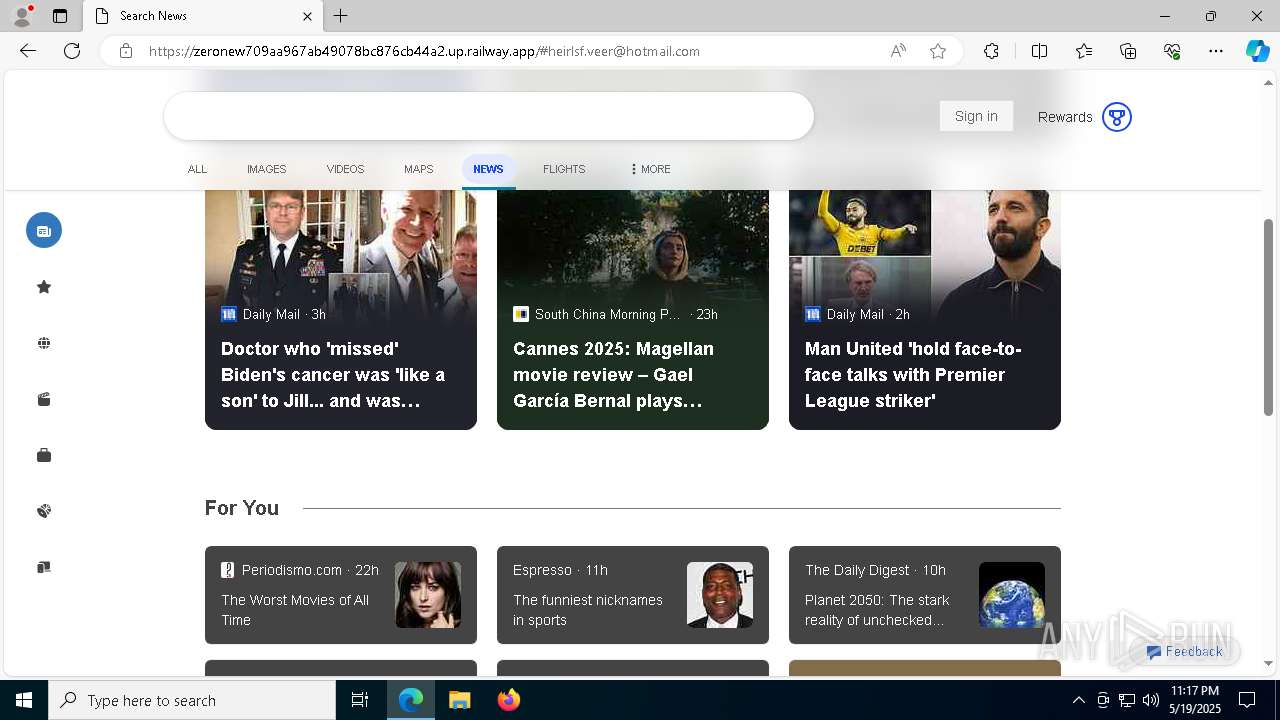1280x720 pixels.
Task: Open the browser profile icon
Action: point(22,16)
